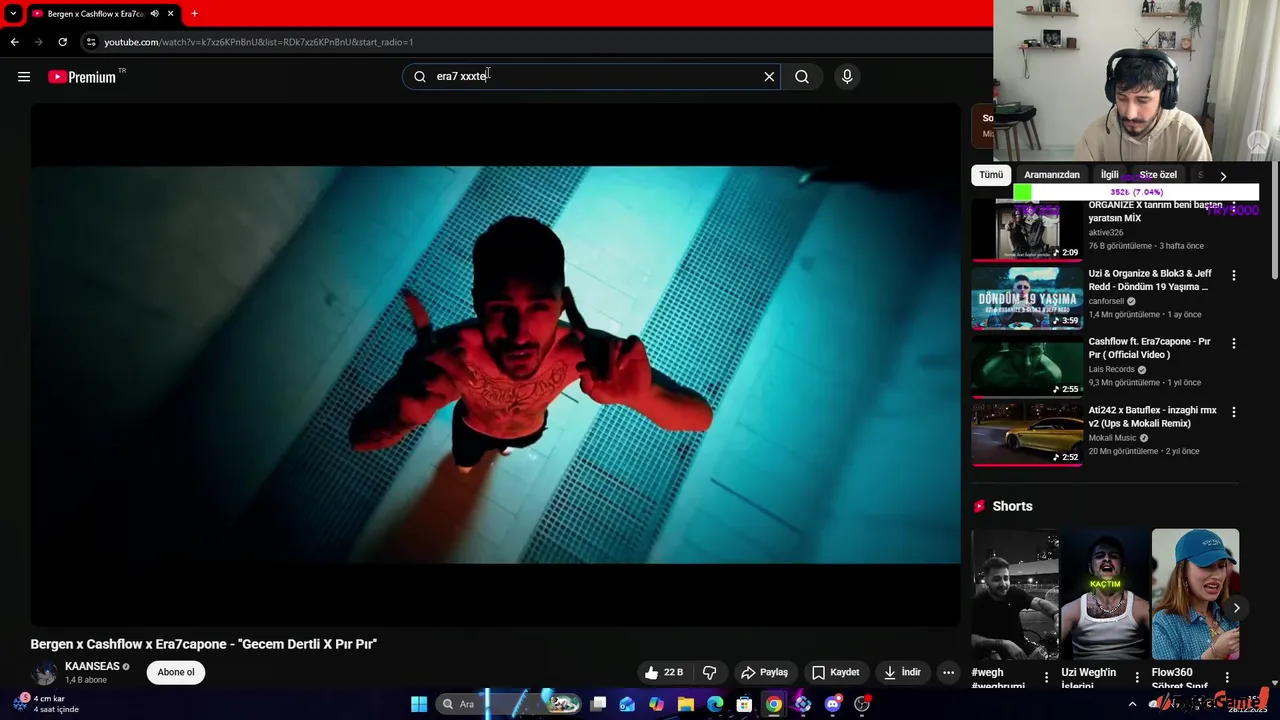Open Uzi & Organize & Blok3 video title

pos(1150,280)
